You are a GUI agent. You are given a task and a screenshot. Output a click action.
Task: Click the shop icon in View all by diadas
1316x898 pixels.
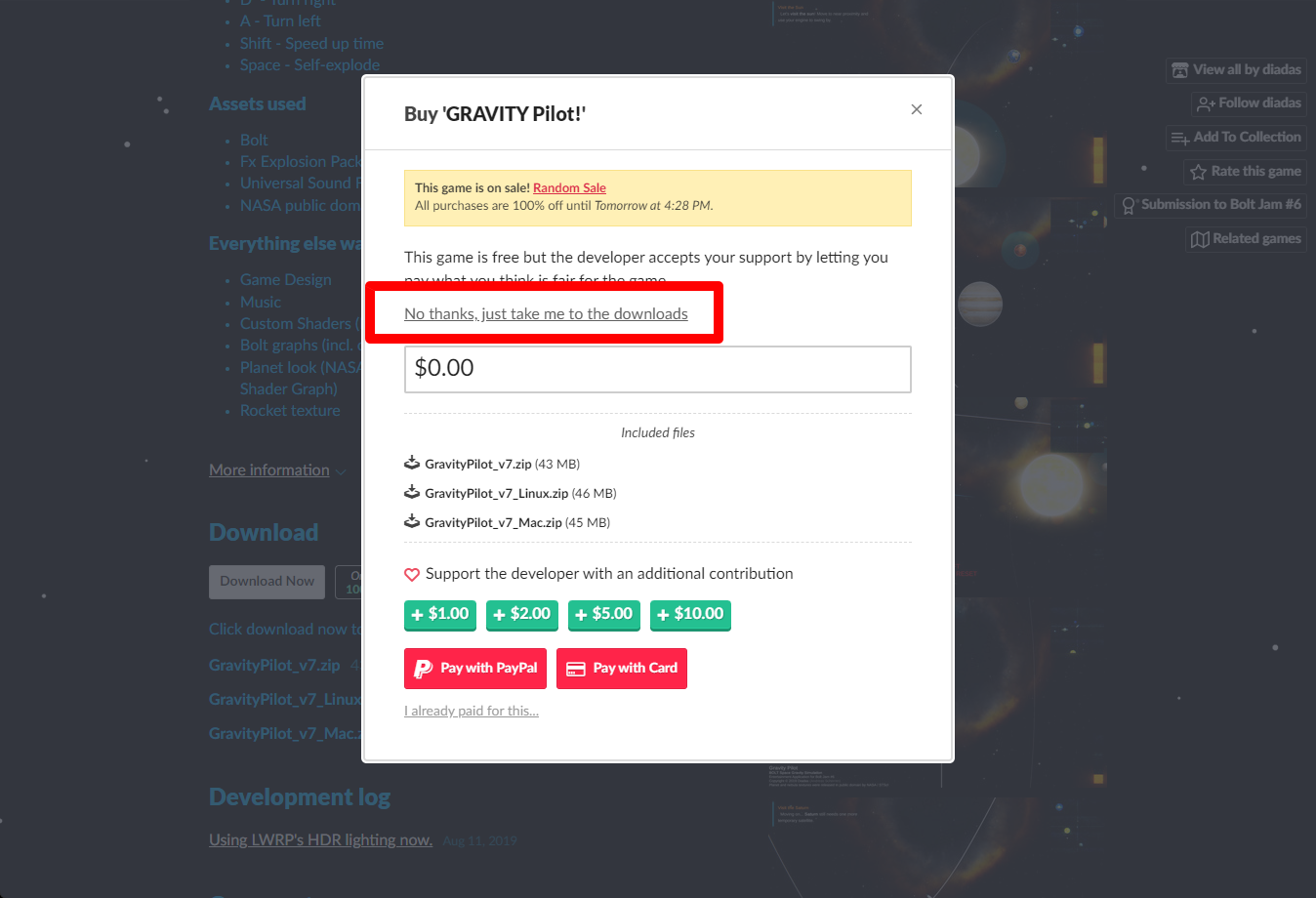(1180, 70)
